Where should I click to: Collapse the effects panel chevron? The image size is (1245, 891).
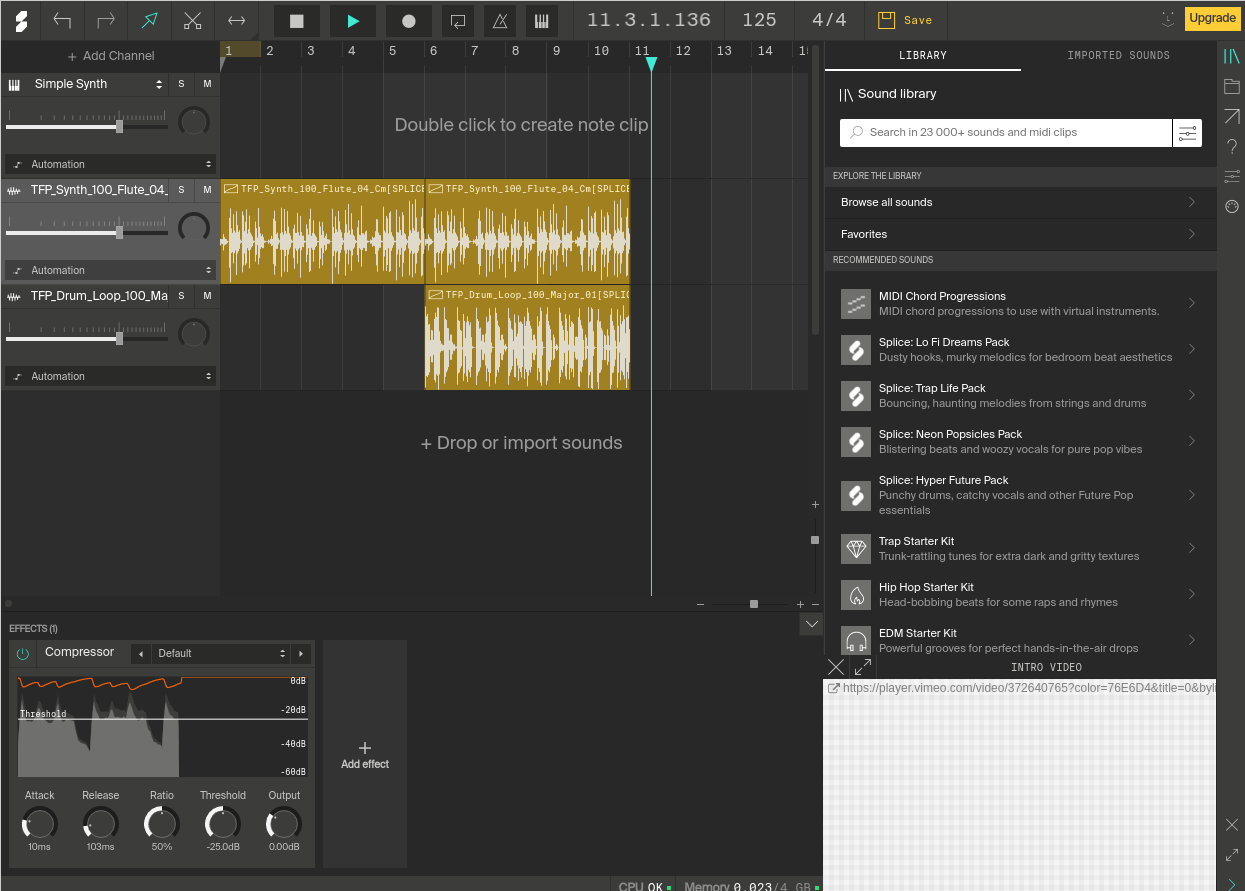coord(812,624)
